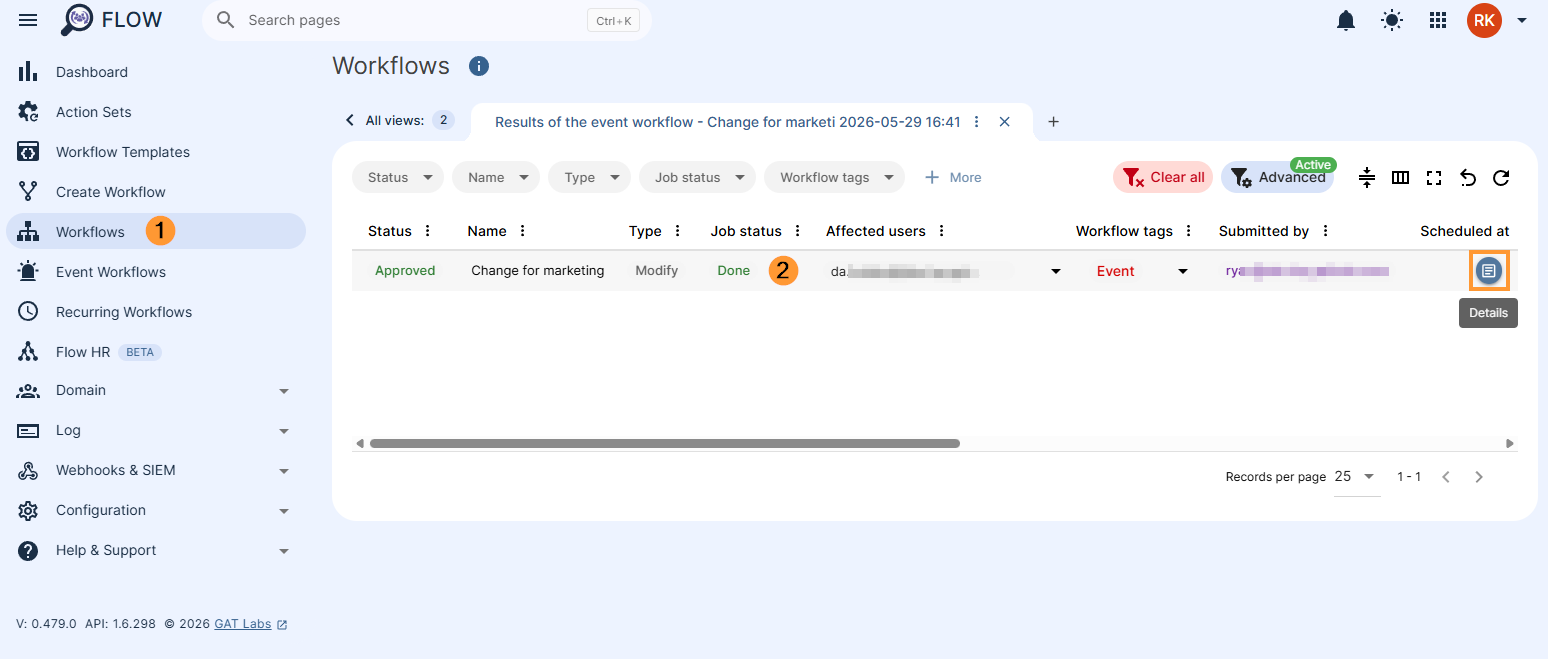Open notifications bell

click(x=1346, y=20)
